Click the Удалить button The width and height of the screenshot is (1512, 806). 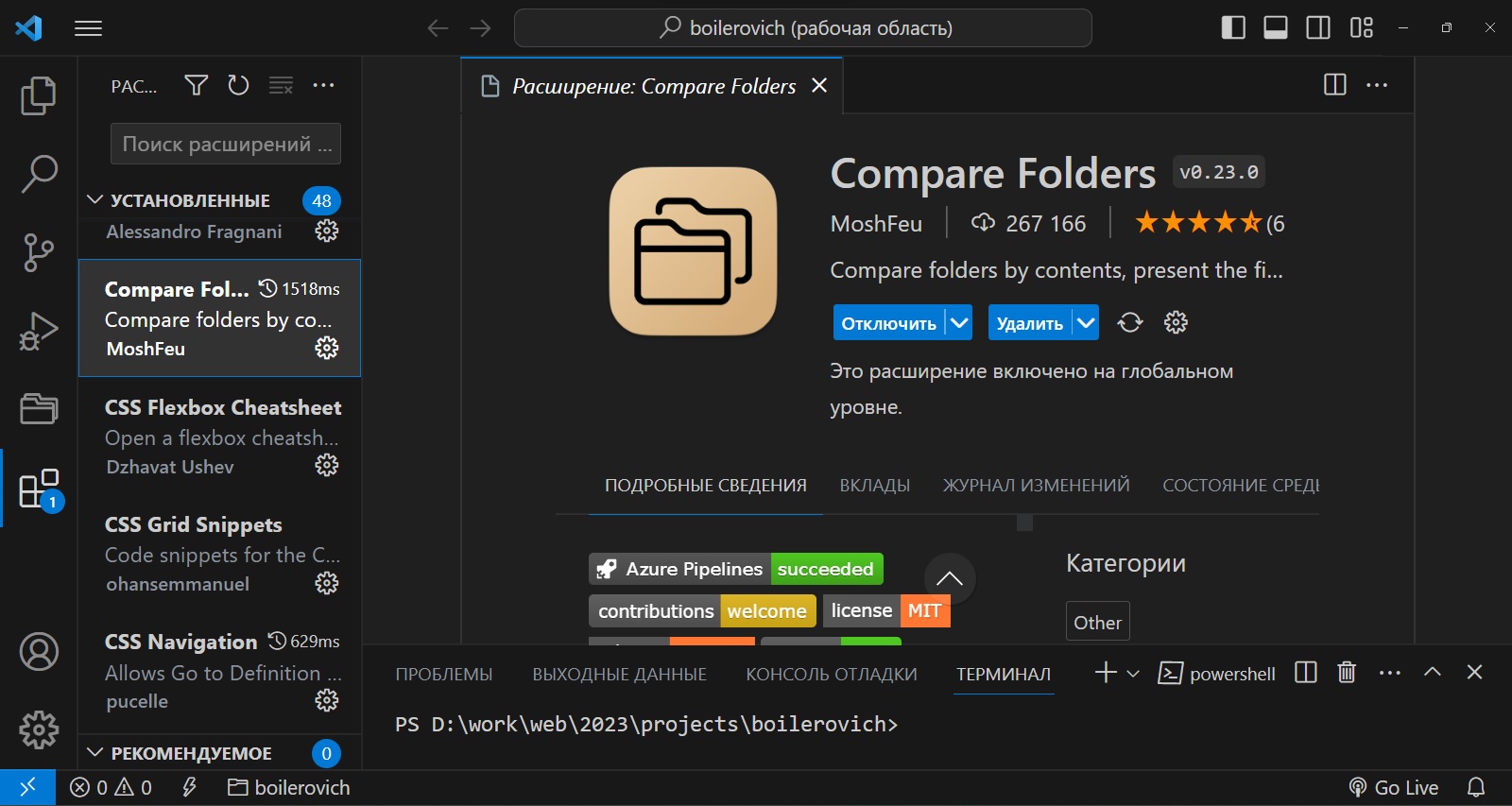click(1030, 322)
